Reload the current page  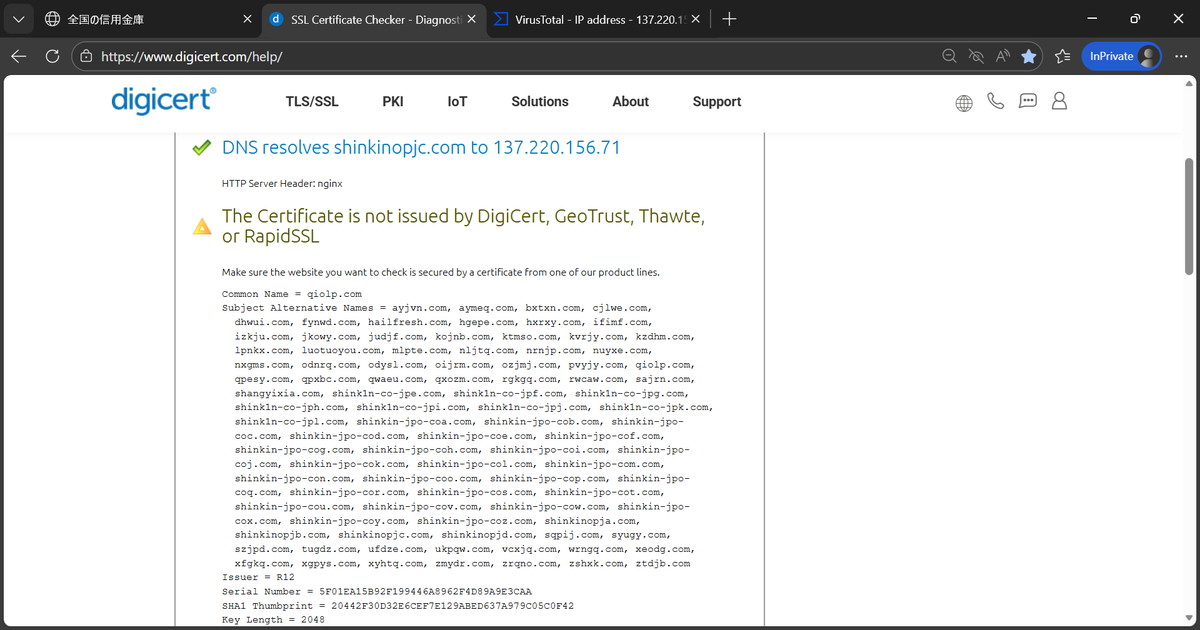(52, 57)
